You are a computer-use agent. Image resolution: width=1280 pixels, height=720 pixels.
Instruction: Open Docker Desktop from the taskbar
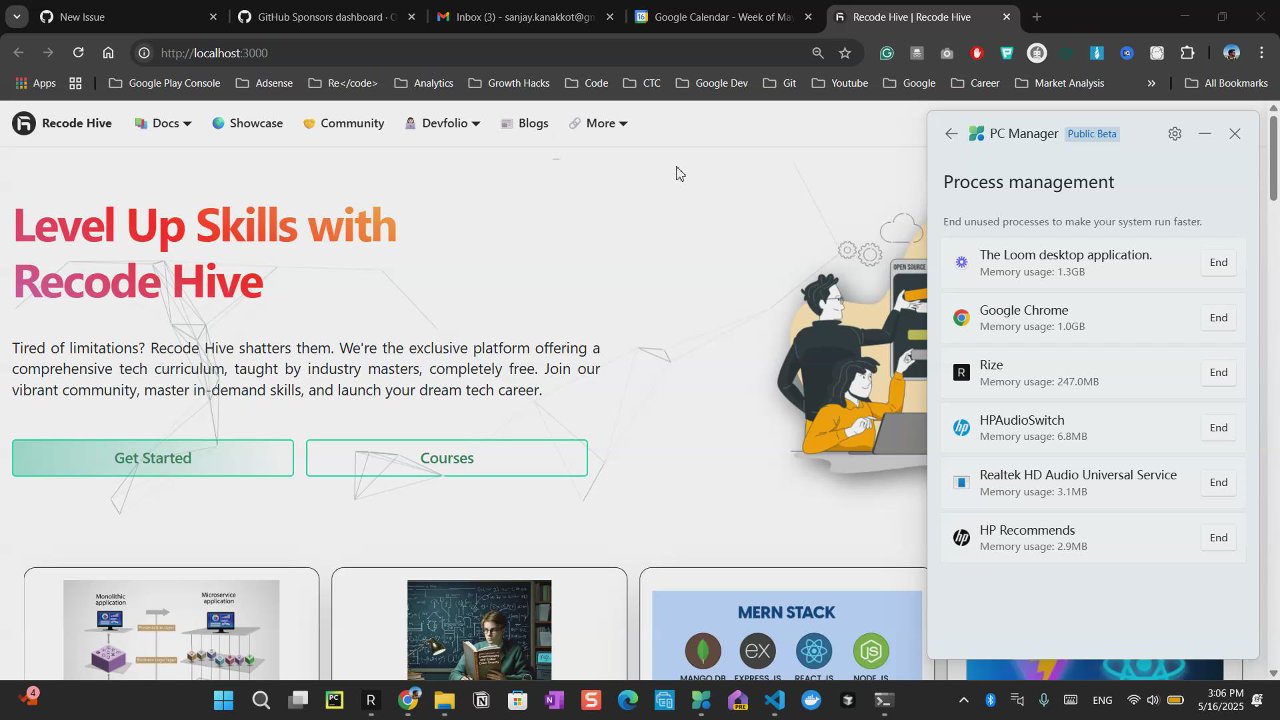tap(811, 700)
